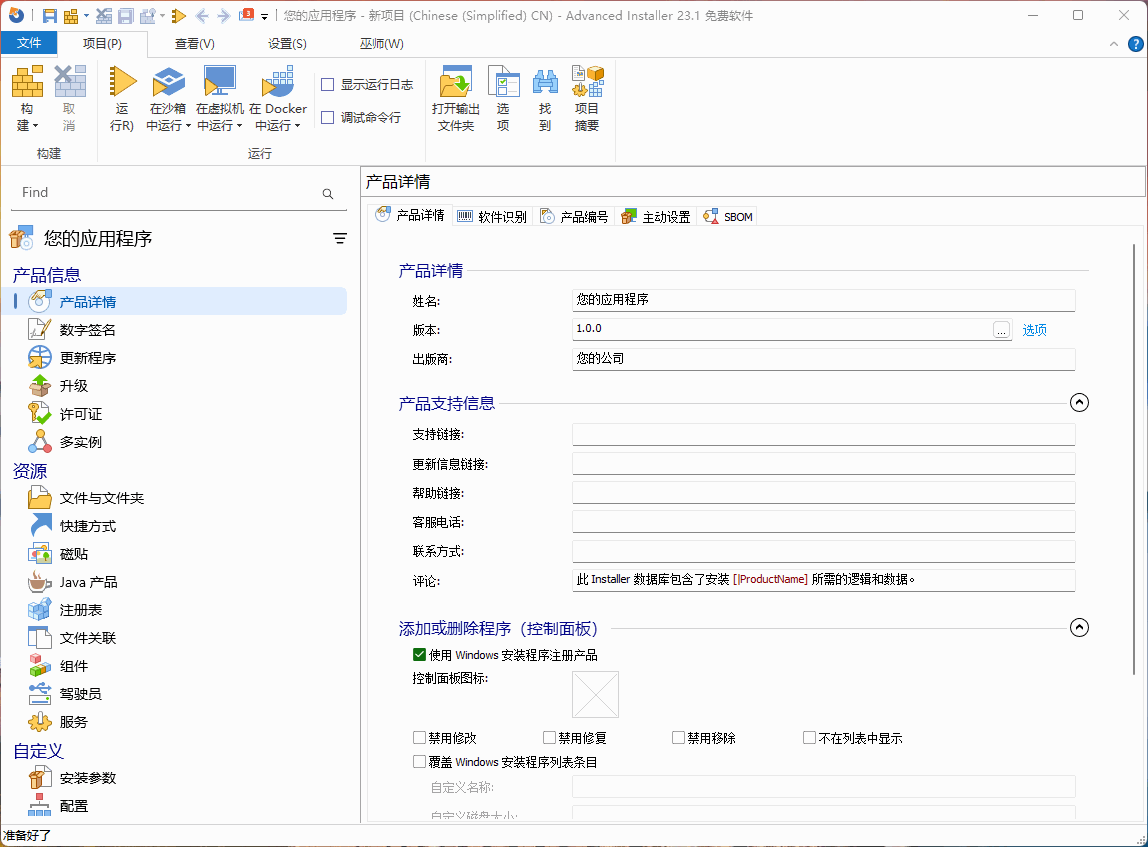Screen dimensions: 1148x847
Task: Open the 取消 dropdown arrow
Action: pyautogui.click(x=69, y=123)
